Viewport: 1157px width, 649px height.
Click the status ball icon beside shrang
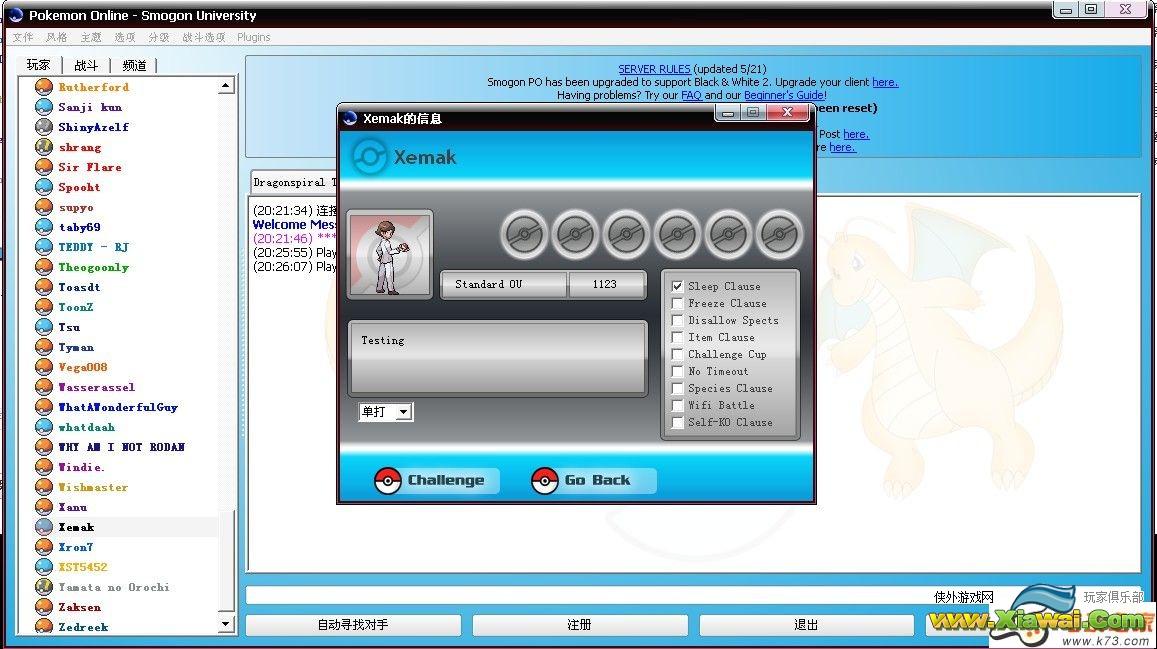44,147
